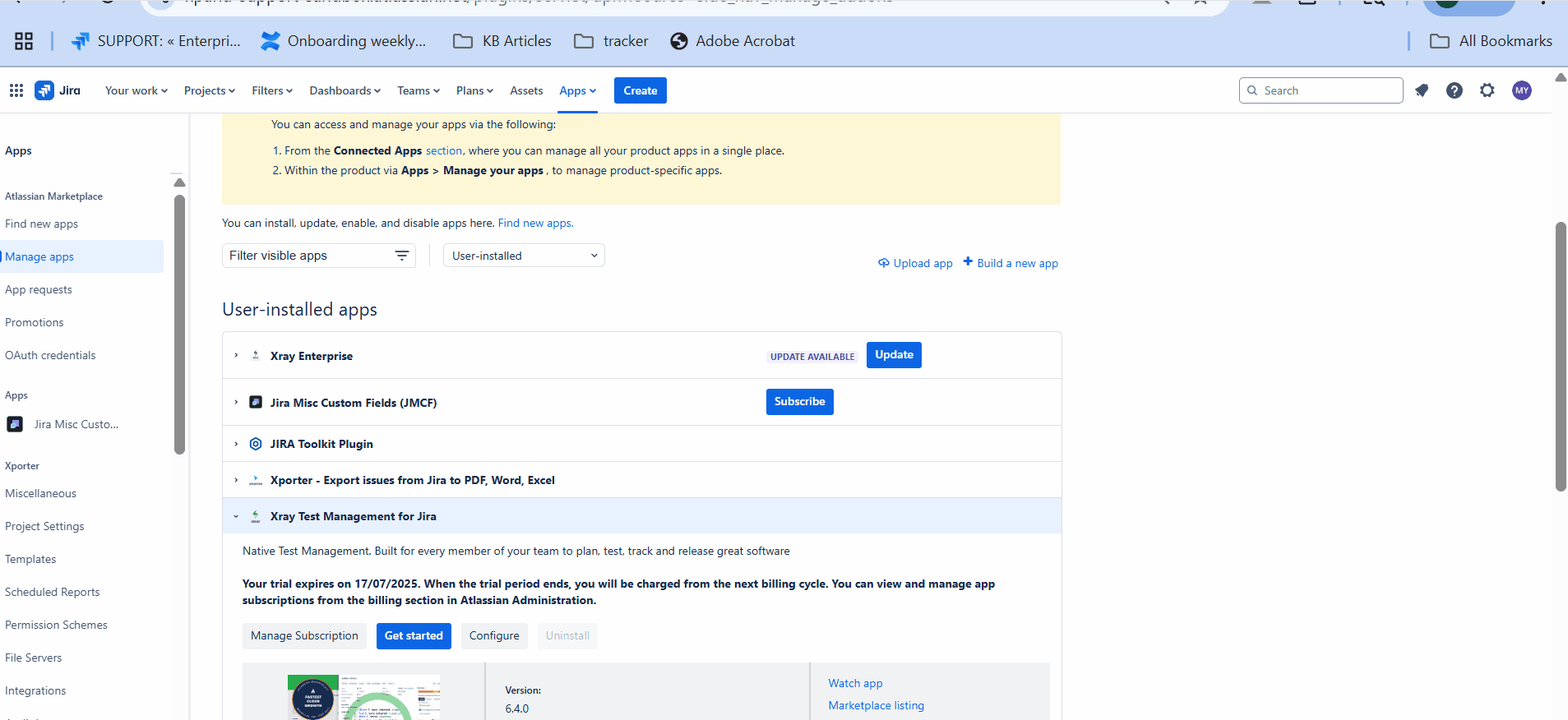Open Onboarding weekly bookmark
The height and width of the screenshot is (720, 1568).
tap(344, 41)
